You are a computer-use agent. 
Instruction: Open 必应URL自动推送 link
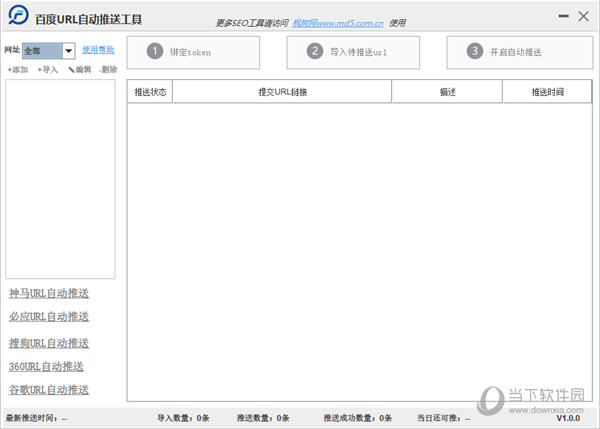tap(49, 316)
